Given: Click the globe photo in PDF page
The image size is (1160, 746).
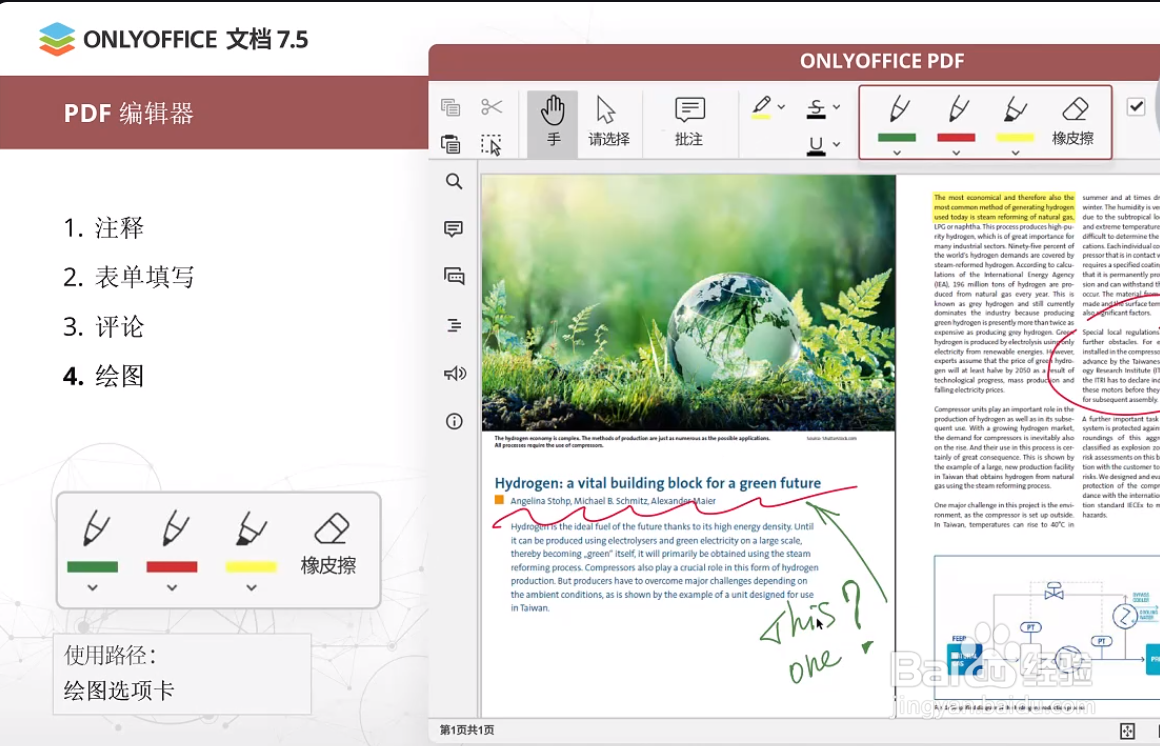Looking at the screenshot, I should pos(688,303).
